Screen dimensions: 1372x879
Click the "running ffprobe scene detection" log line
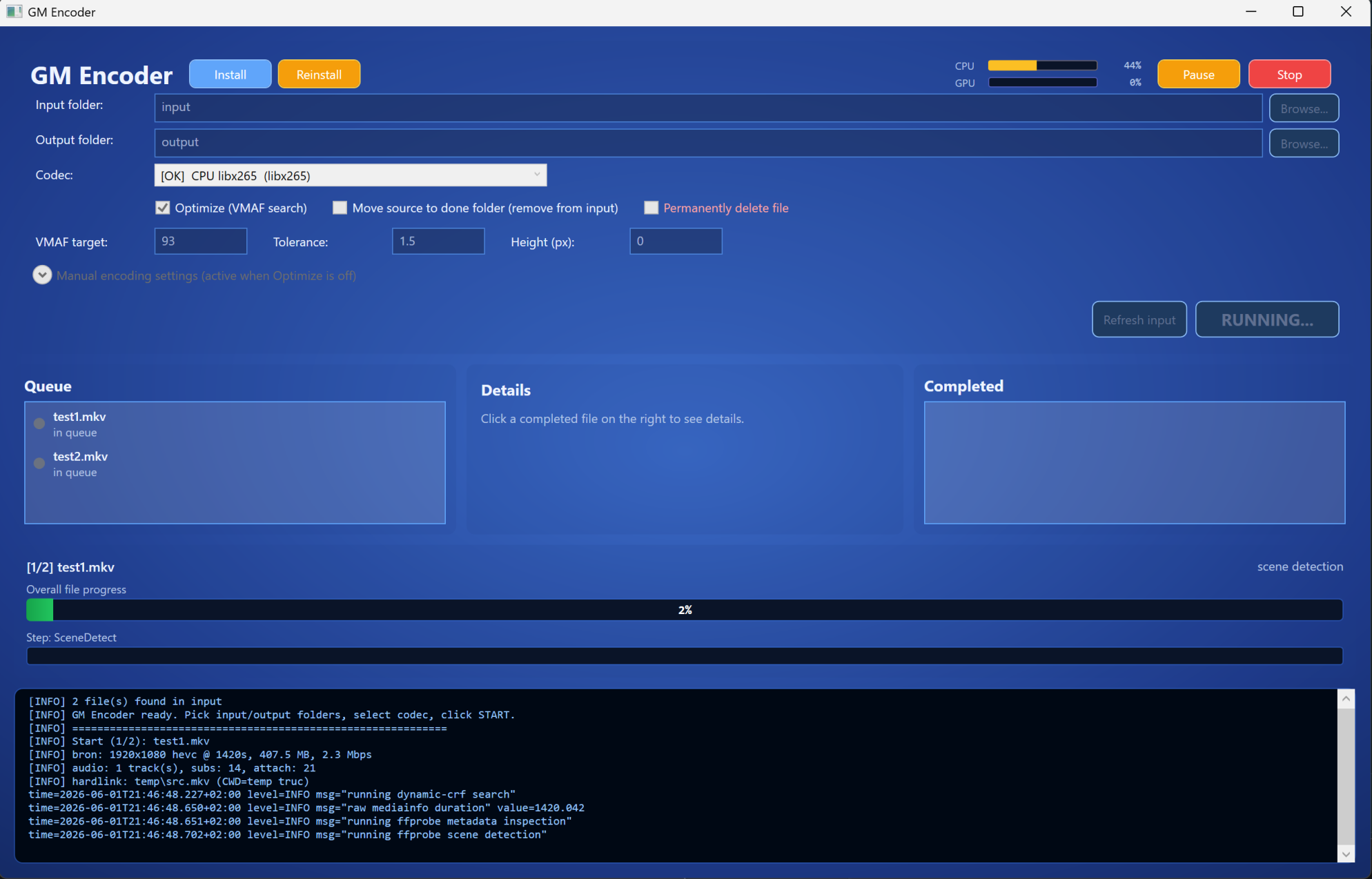(288, 835)
